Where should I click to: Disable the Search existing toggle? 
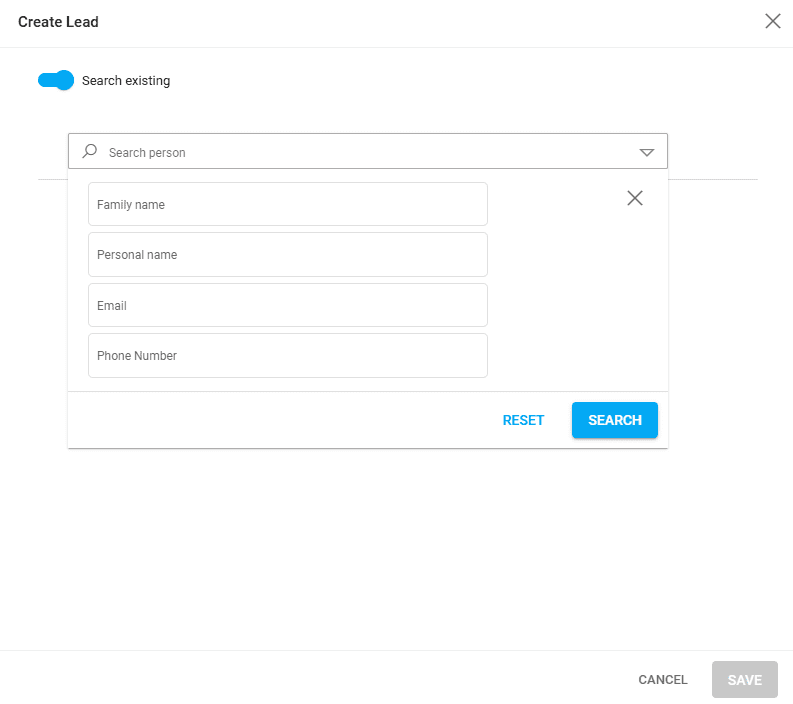coord(55,80)
